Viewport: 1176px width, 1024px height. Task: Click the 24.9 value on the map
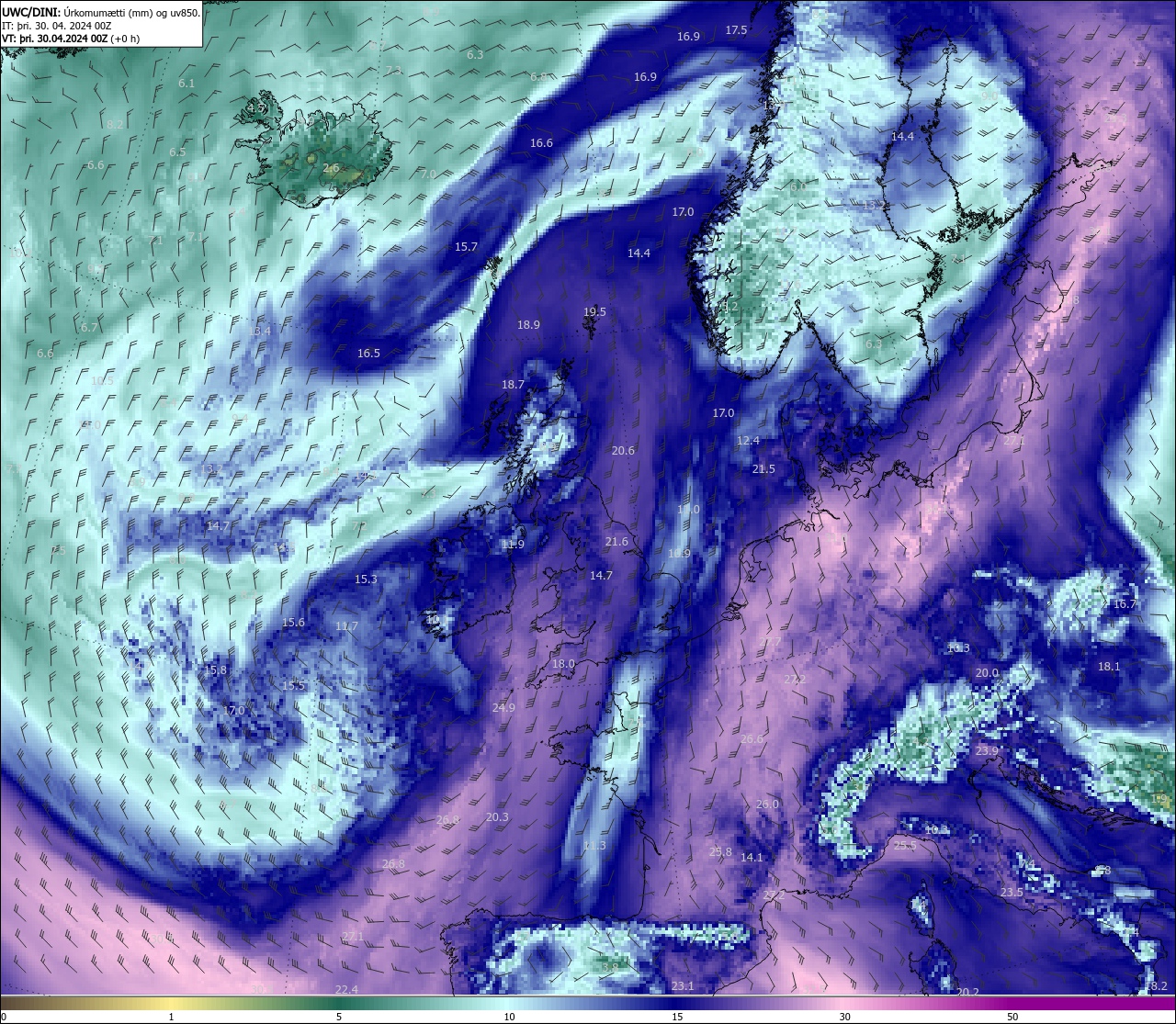coord(503,708)
